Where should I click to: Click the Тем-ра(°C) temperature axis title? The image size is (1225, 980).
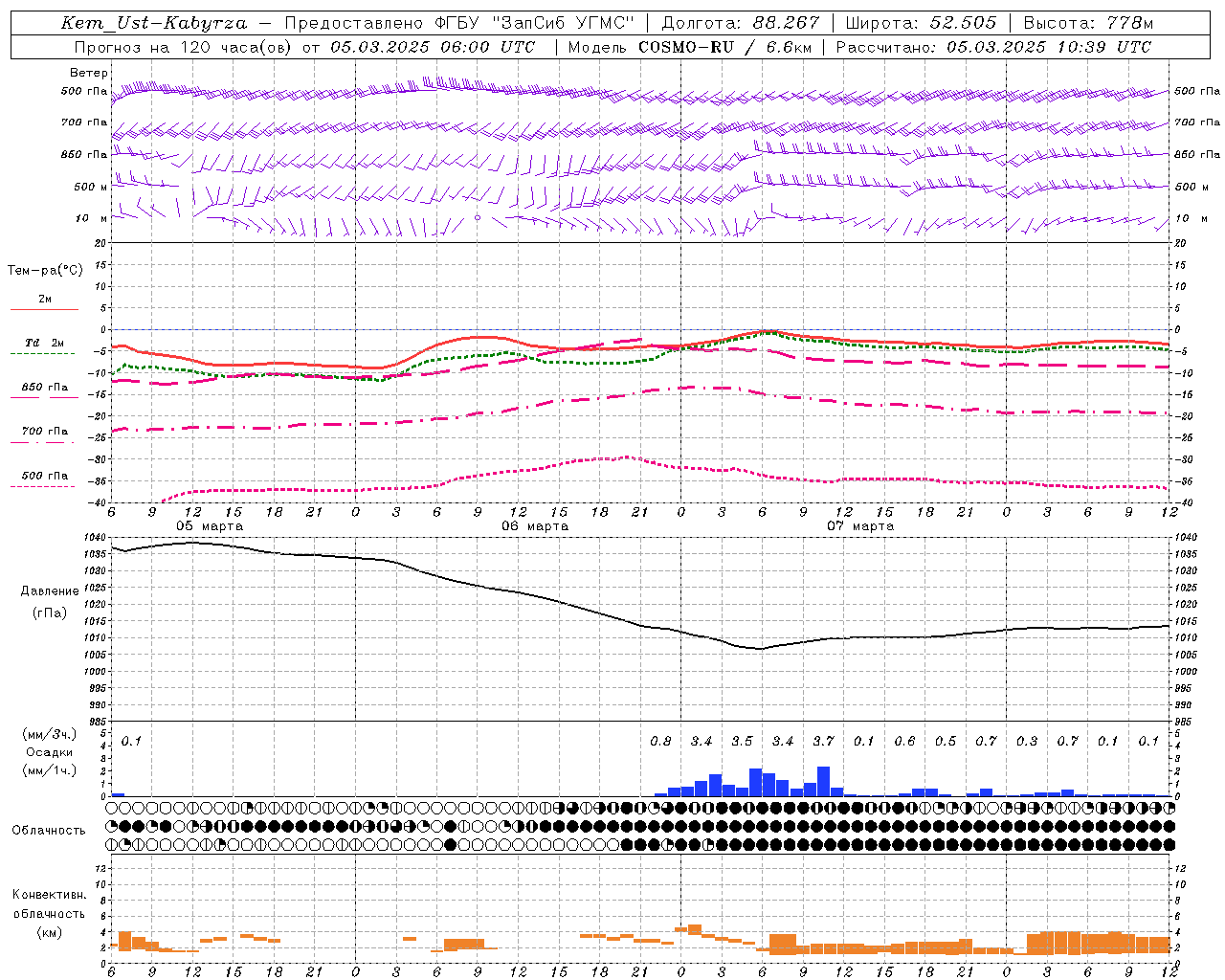tap(45, 271)
